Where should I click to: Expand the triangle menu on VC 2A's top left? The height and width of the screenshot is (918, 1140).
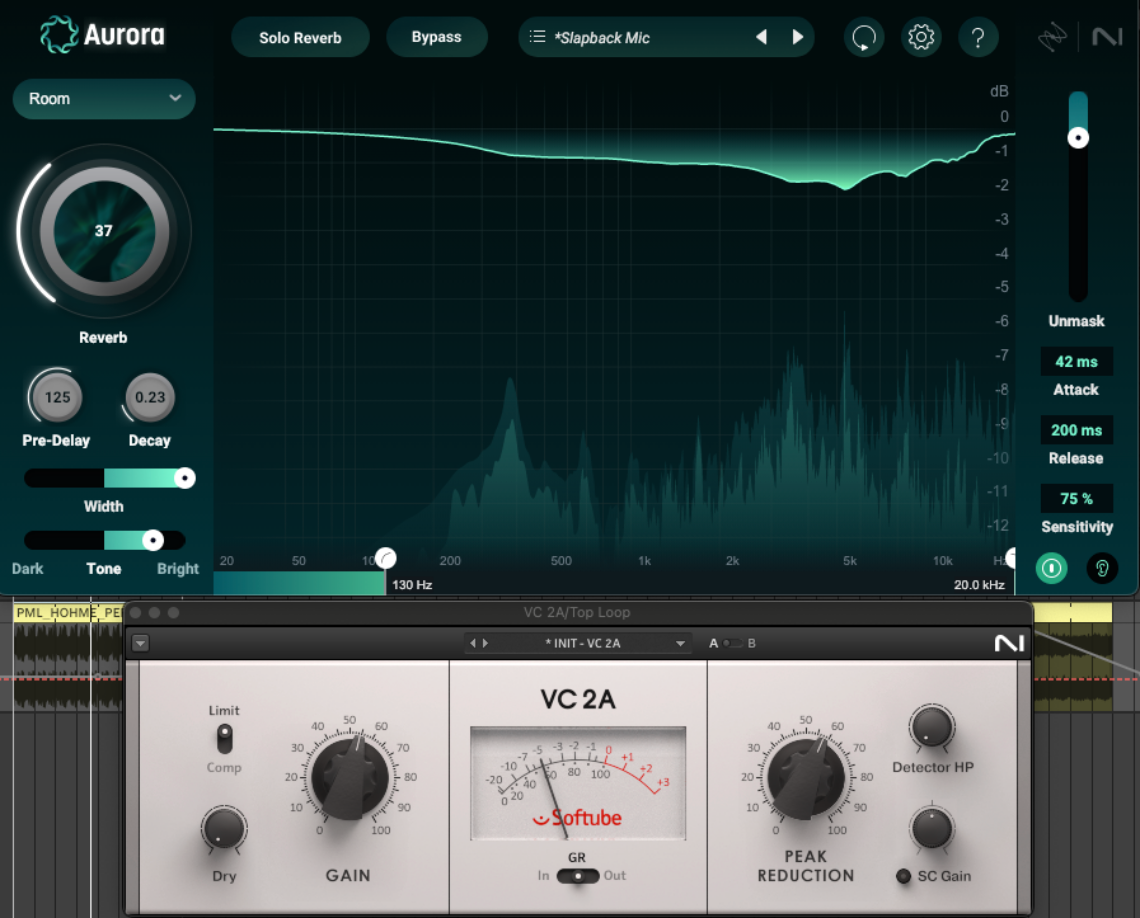pos(140,643)
